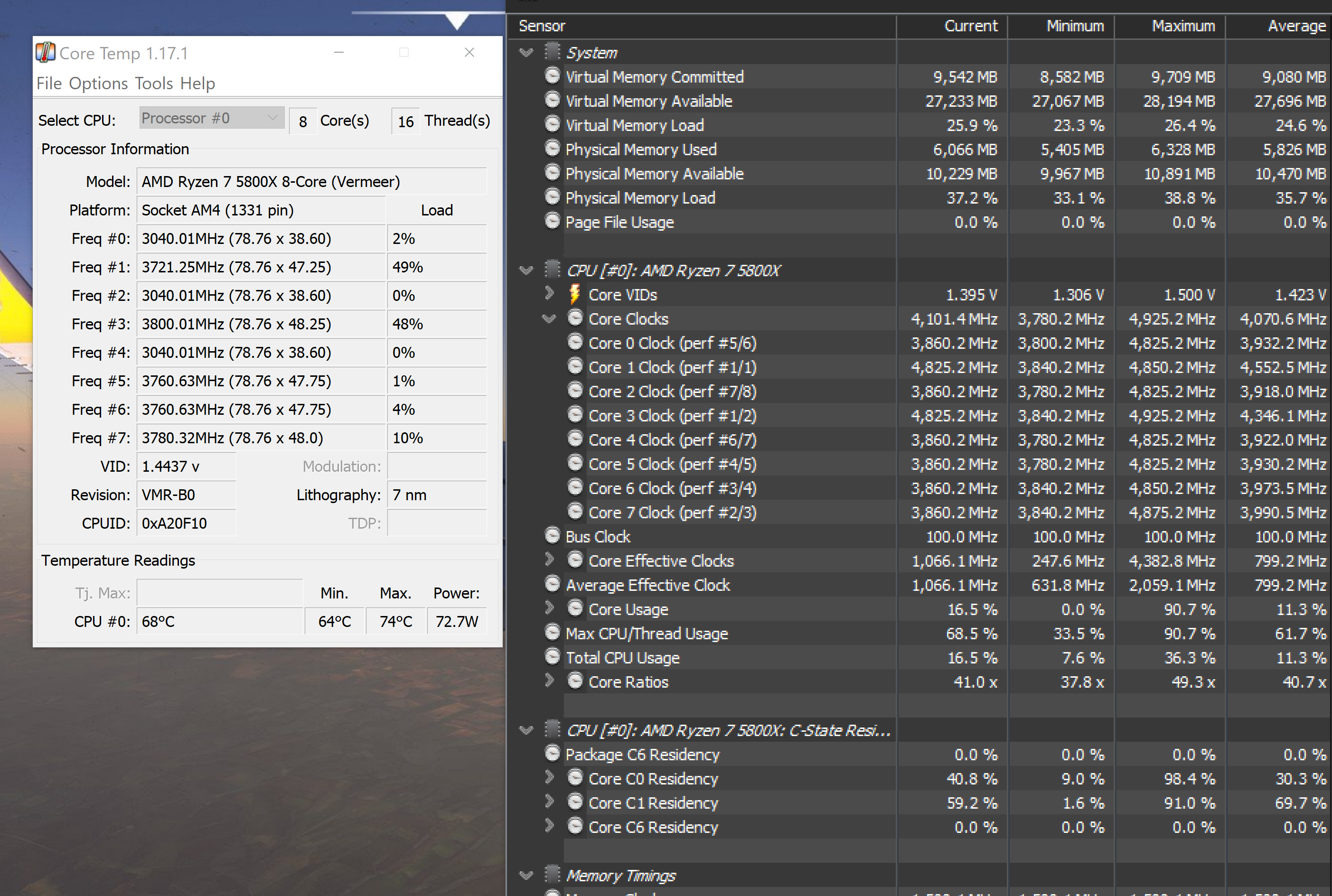The image size is (1332, 896).
Task: Click the icon beside Total CPU Usage
Action: coord(552,656)
